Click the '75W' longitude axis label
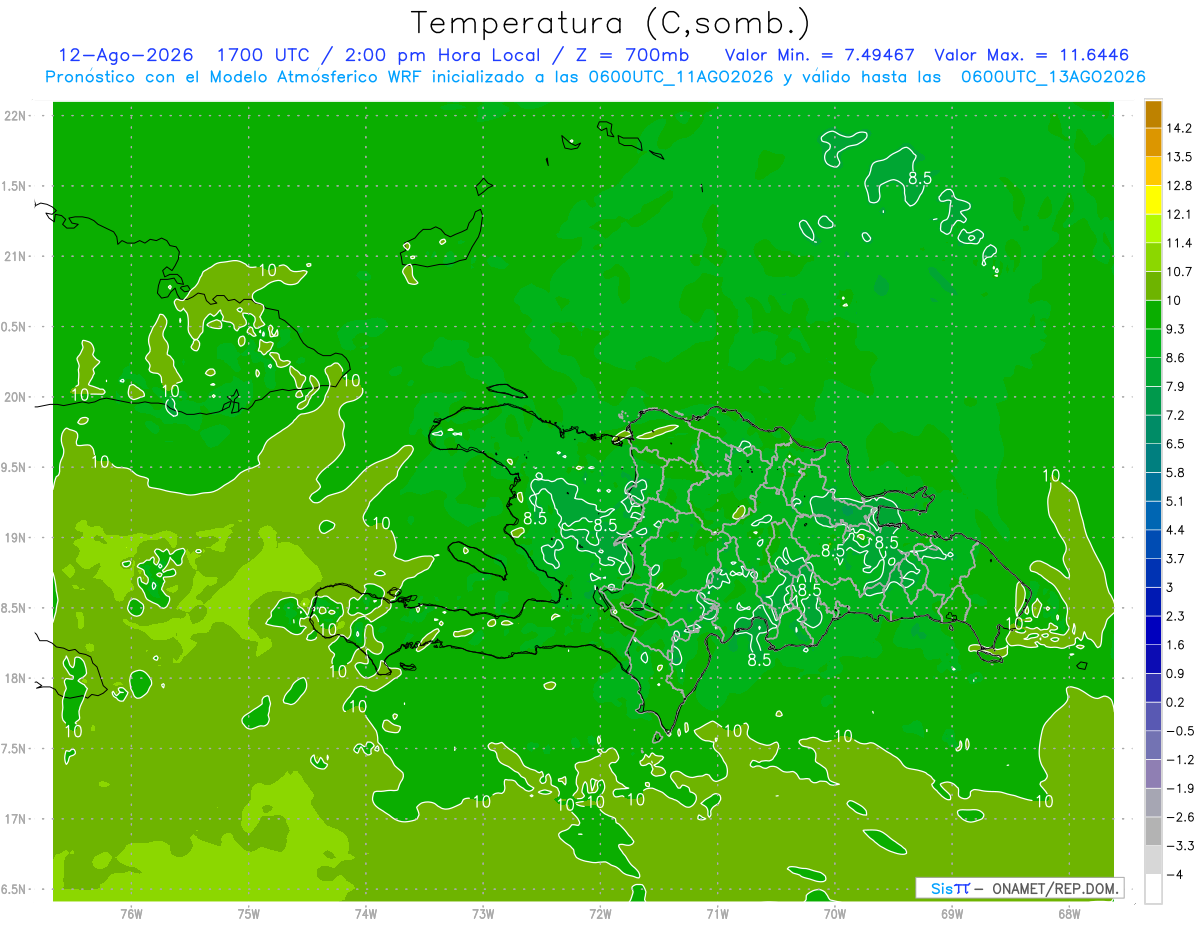 [249, 914]
